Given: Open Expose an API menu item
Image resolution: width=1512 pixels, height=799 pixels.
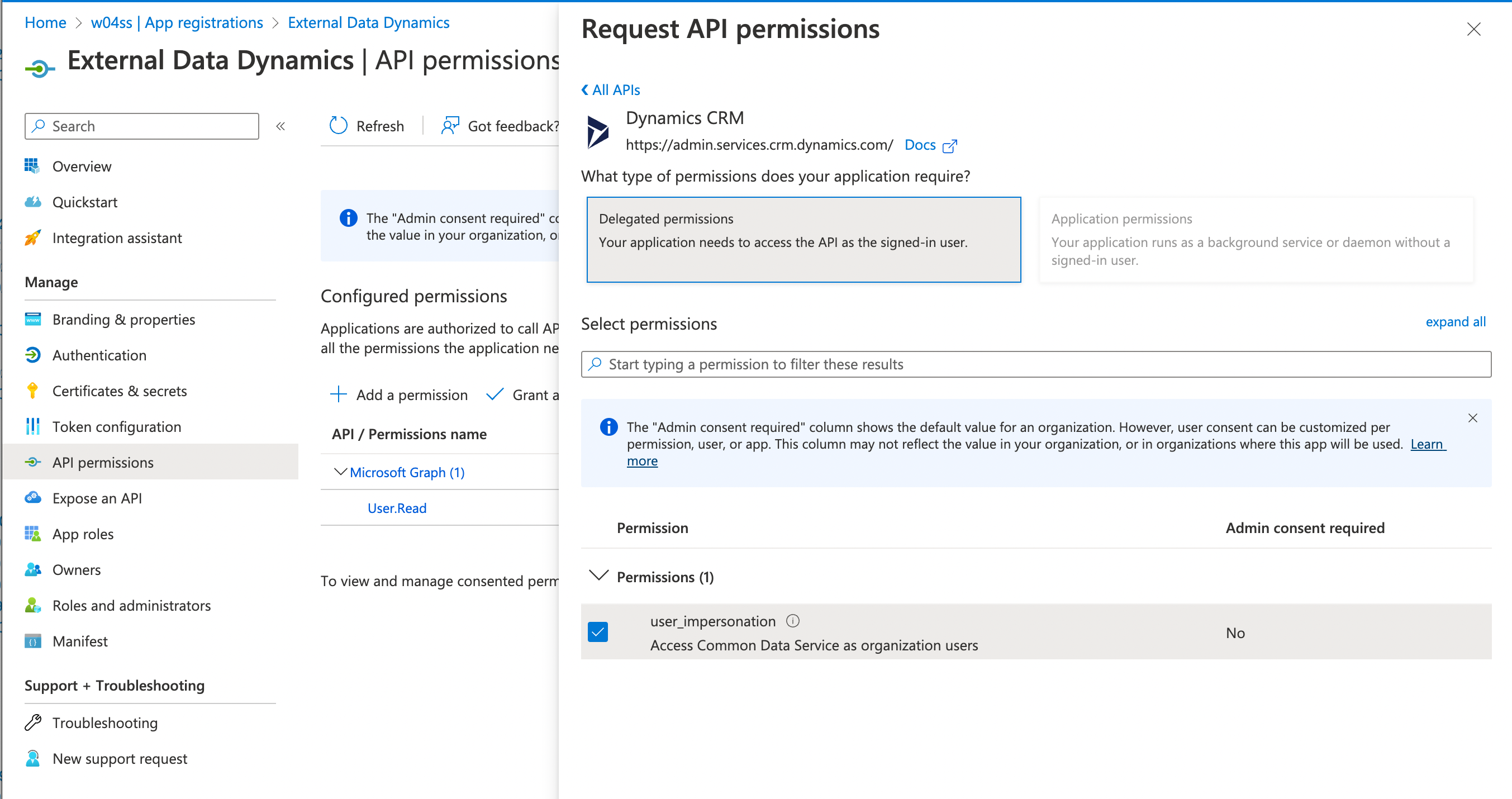Looking at the screenshot, I should 97,498.
